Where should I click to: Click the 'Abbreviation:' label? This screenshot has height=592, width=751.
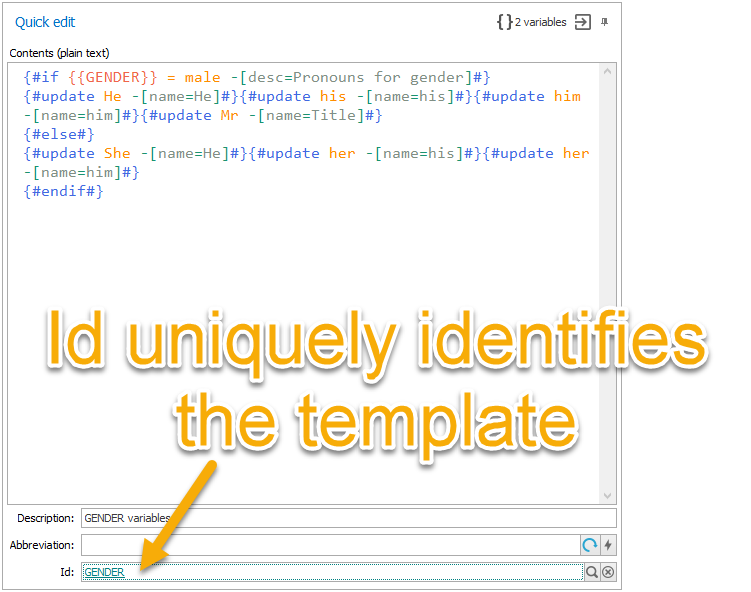(42, 545)
